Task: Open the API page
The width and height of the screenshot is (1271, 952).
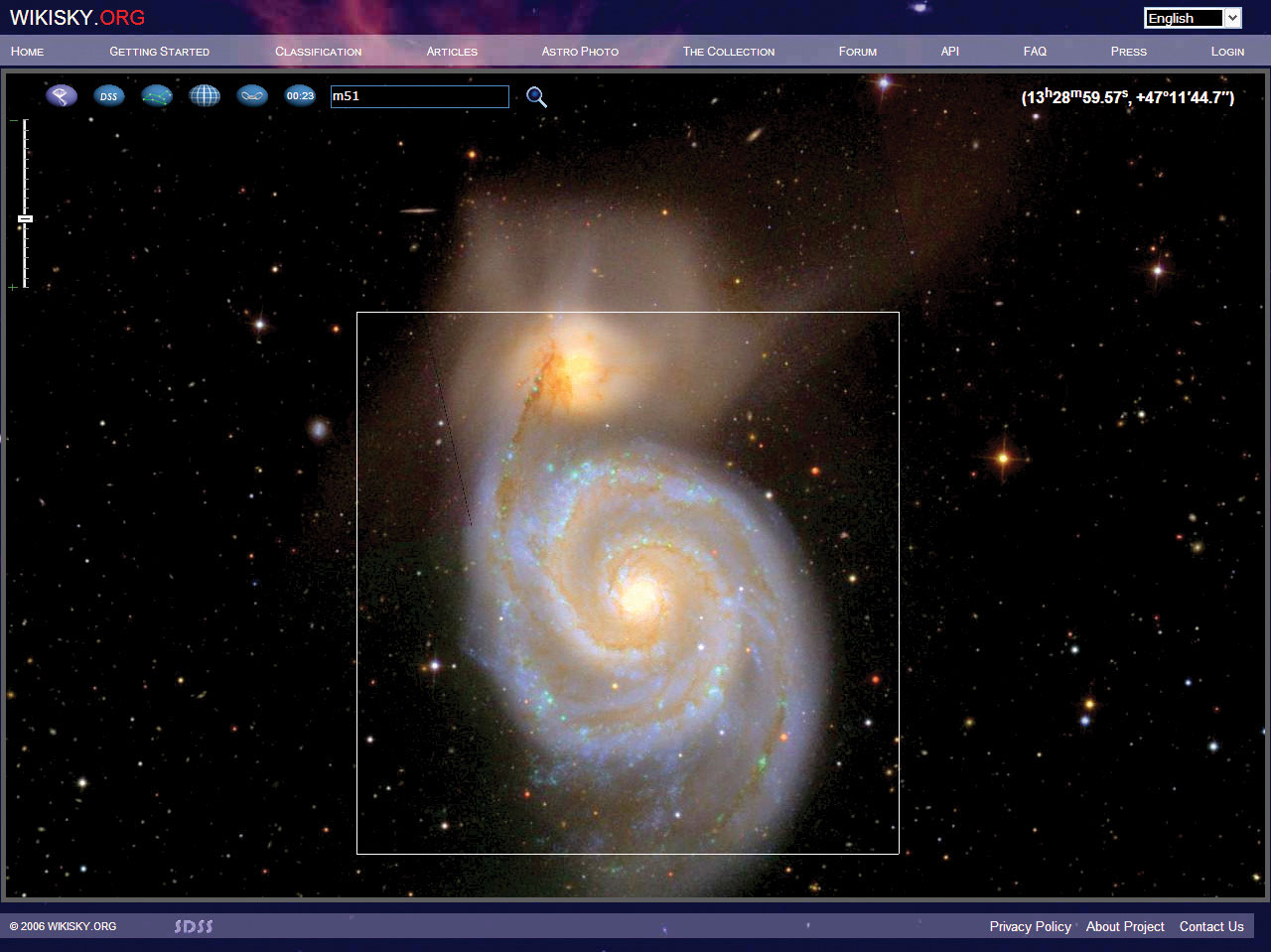Action: pos(950,51)
